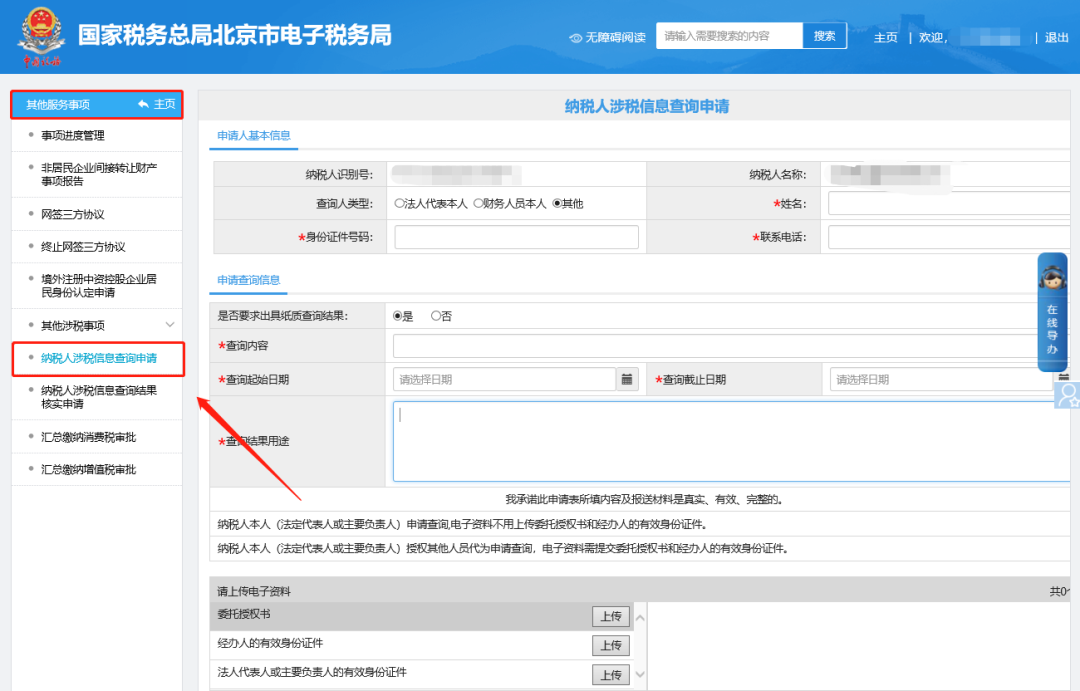Click the 纳税人涉税信息查询申请 page title

[x=647, y=106]
